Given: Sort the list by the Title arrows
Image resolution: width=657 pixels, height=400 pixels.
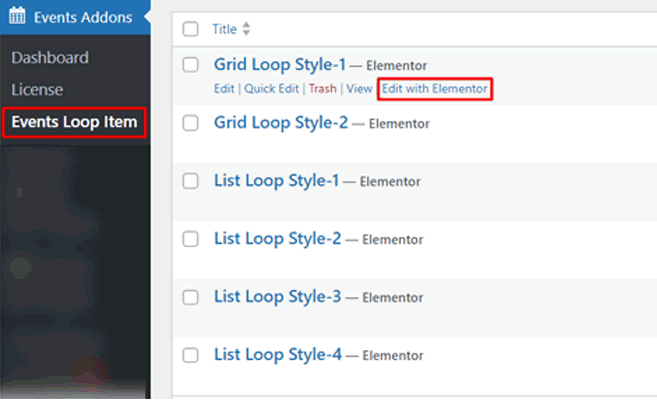Looking at the screenshot, I should tap(247, 30).
